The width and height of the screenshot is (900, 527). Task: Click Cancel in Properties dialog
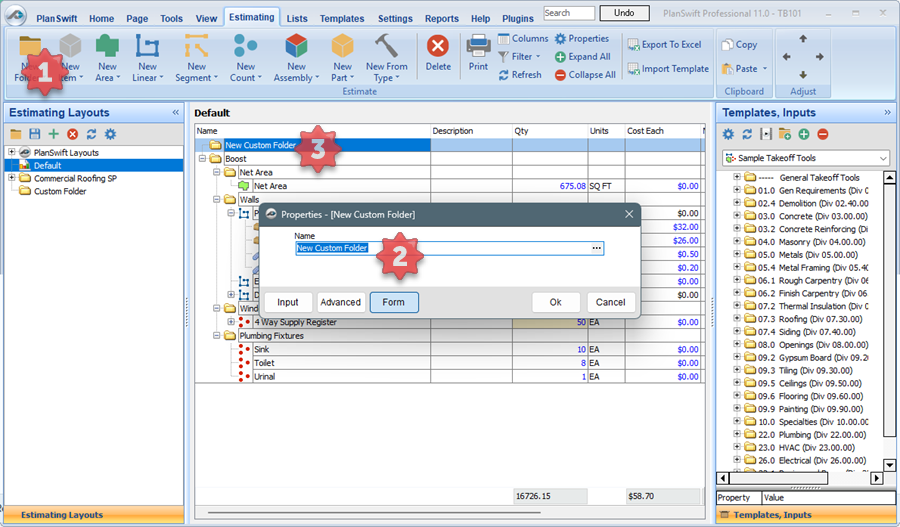click(x=610, y=302)
